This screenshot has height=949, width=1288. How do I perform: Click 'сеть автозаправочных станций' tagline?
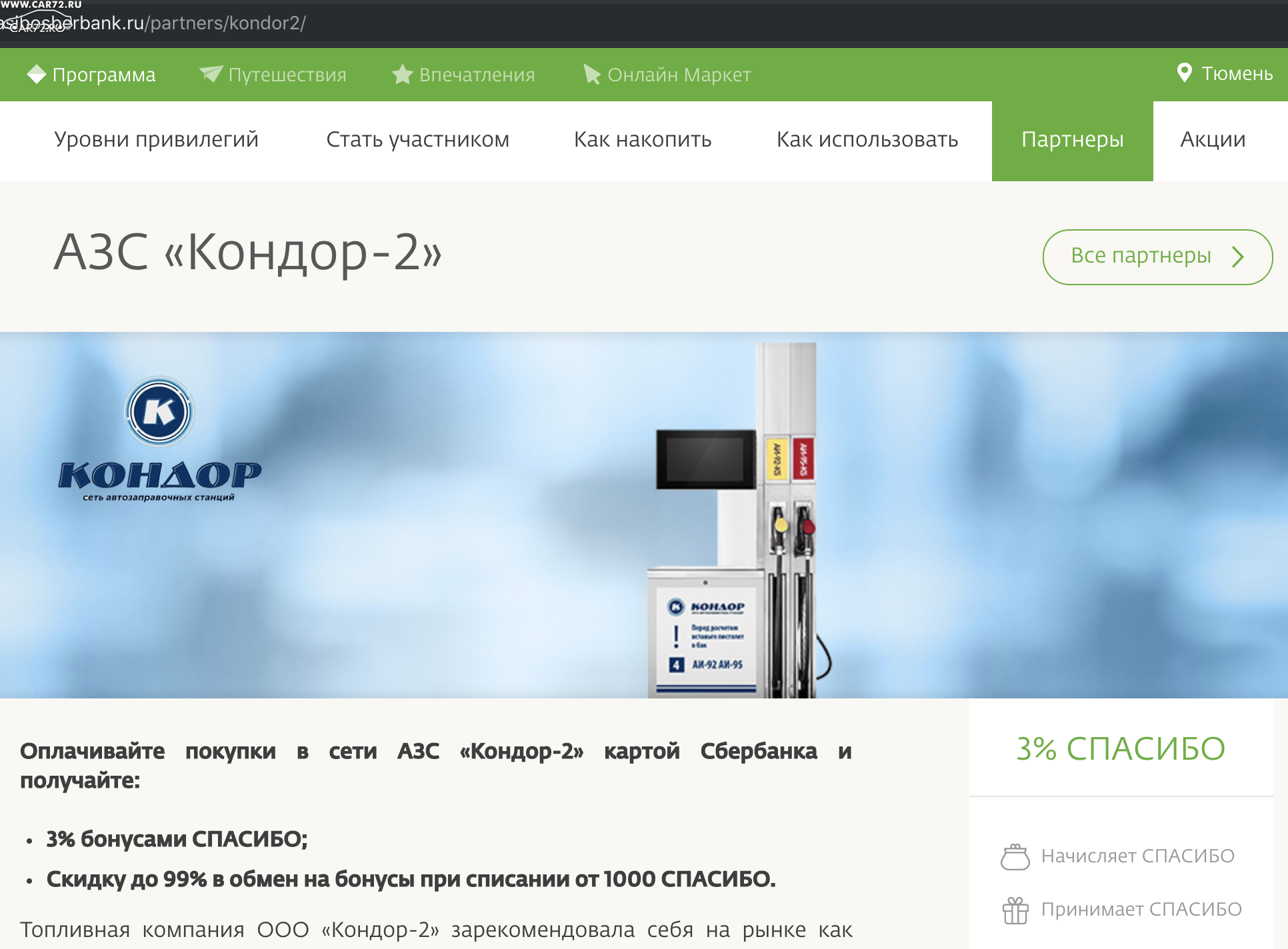[x=159, y=497]
